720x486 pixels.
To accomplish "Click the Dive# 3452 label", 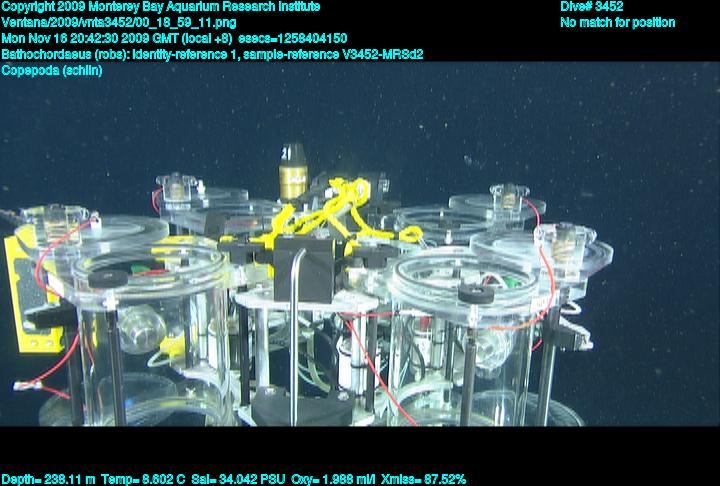I will click(x=591, y=7).
